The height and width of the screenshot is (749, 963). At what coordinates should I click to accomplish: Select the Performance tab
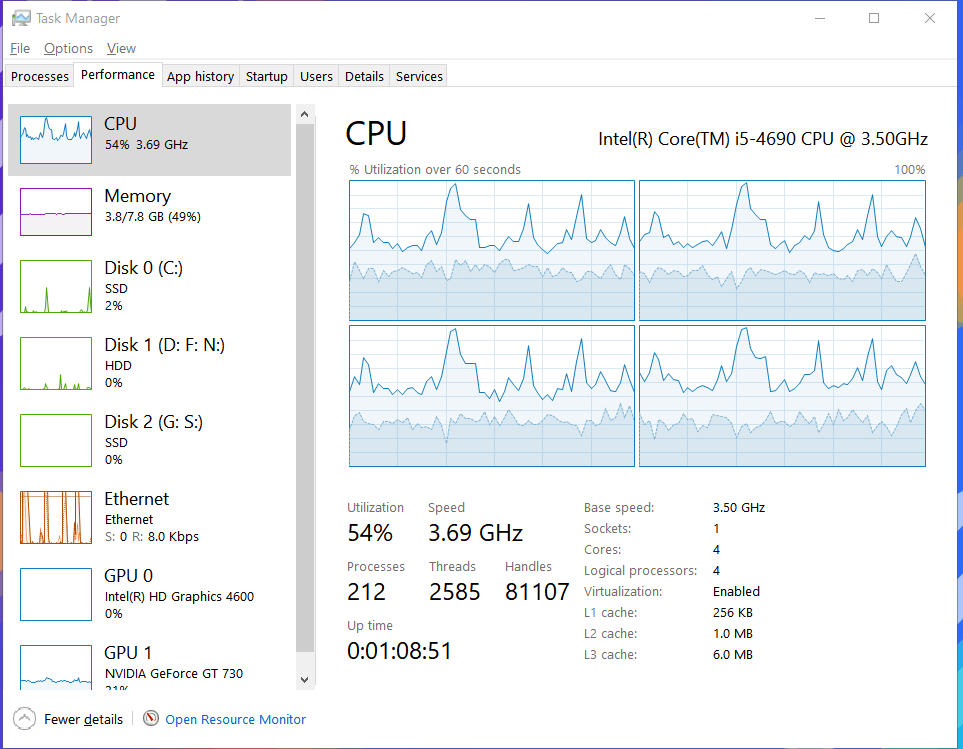click(118, 74)
